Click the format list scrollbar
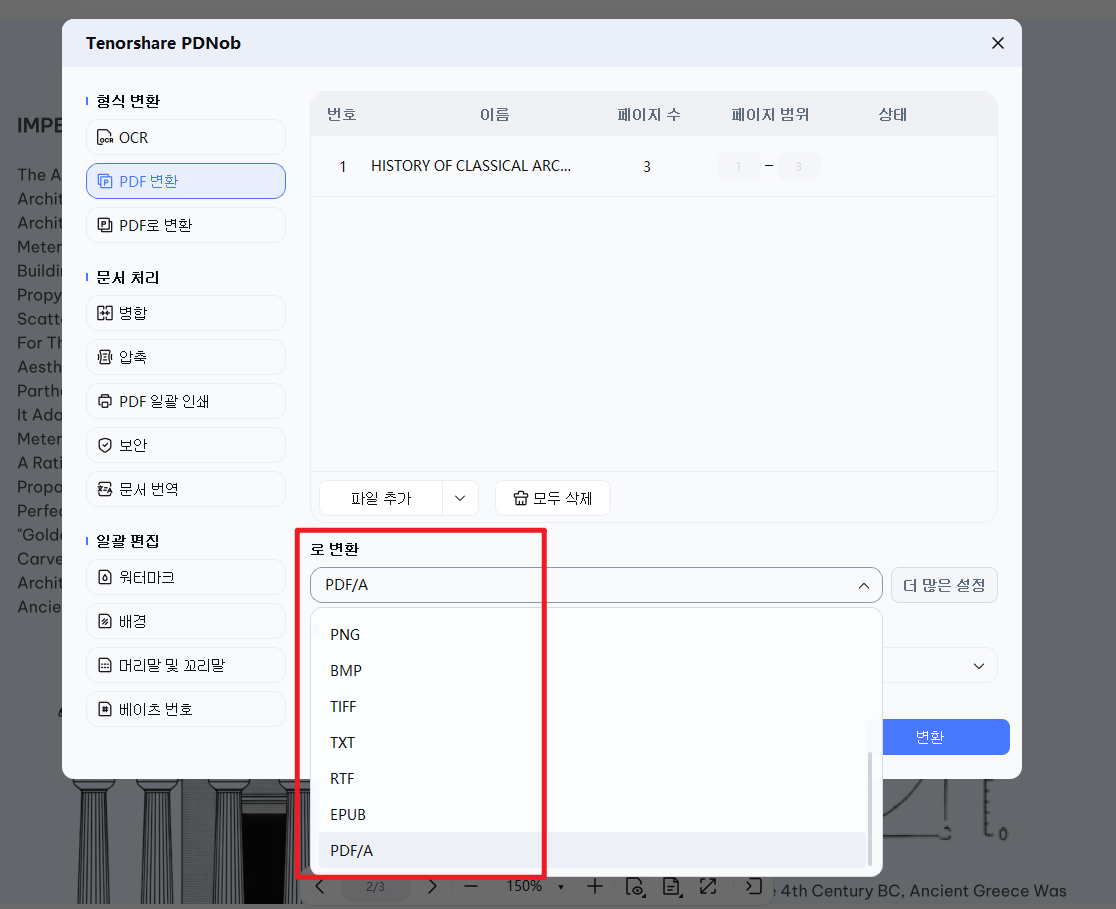The width and height of the screenshot is (1116, 909). point(870,808)
